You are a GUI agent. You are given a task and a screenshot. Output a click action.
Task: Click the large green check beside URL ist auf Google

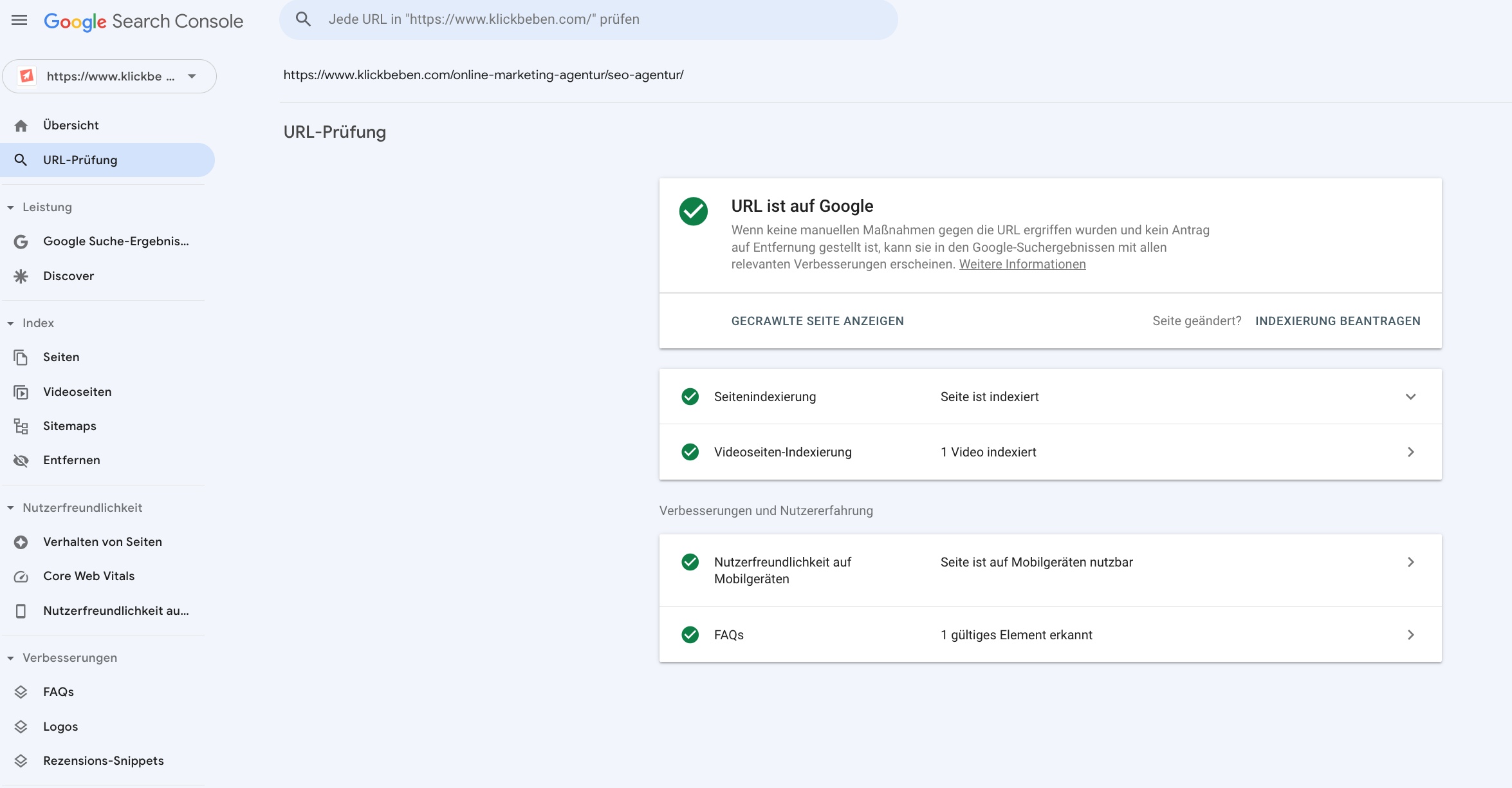[694, 211]
